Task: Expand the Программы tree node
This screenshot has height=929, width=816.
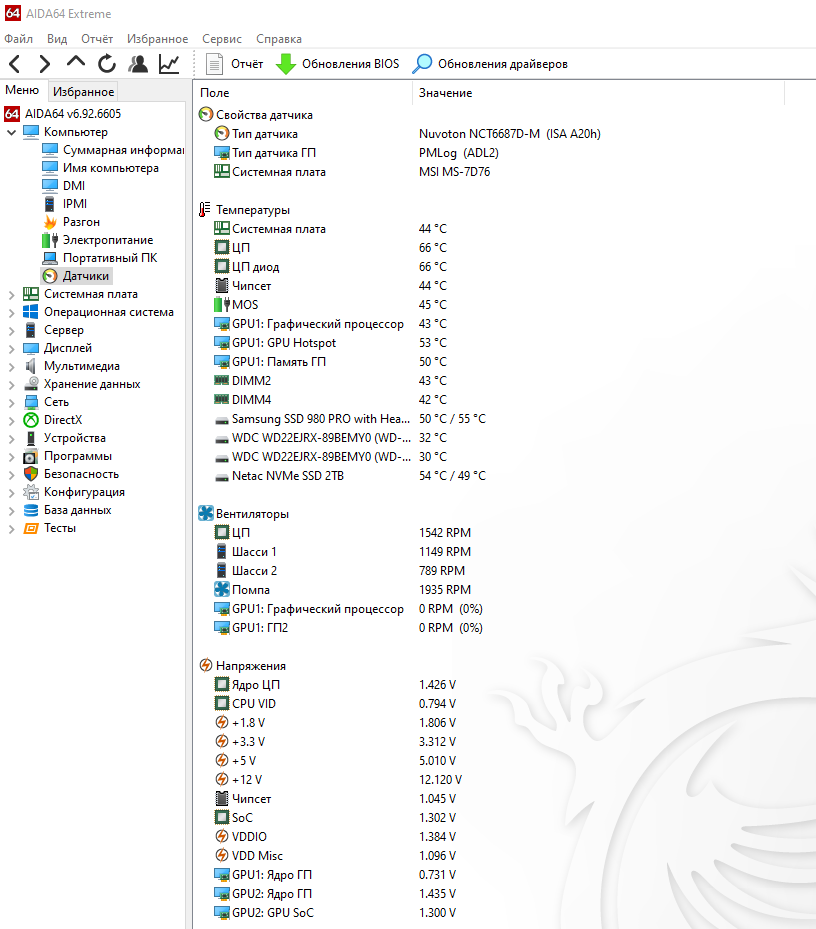Action: coord(11,457)
